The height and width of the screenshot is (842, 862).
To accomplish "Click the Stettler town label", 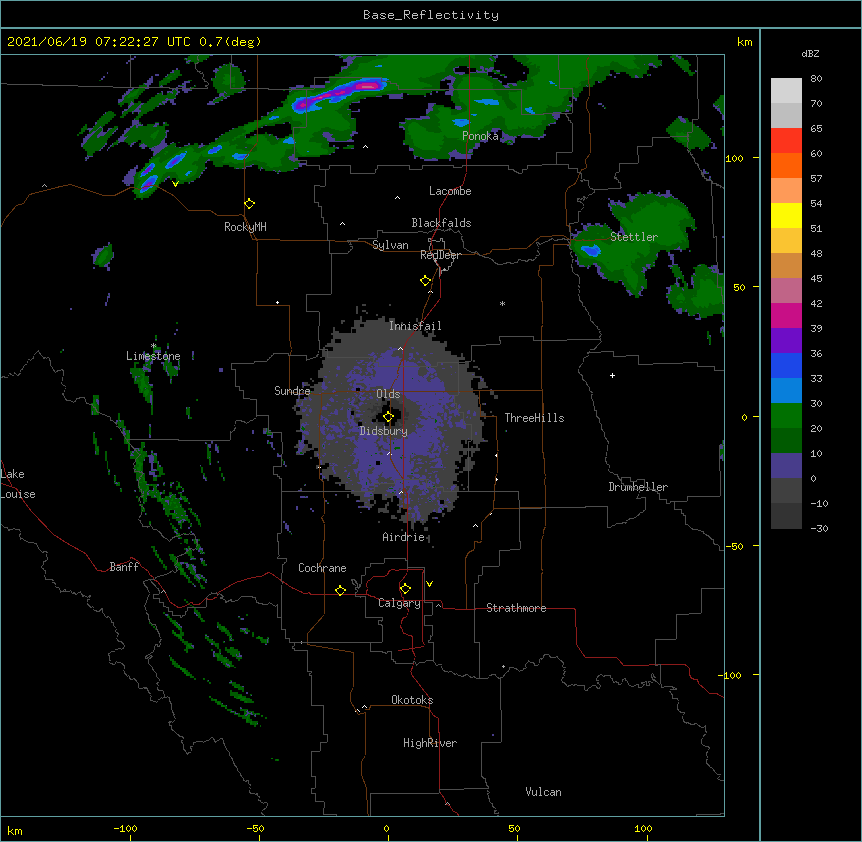I will [x=634, y=237].
